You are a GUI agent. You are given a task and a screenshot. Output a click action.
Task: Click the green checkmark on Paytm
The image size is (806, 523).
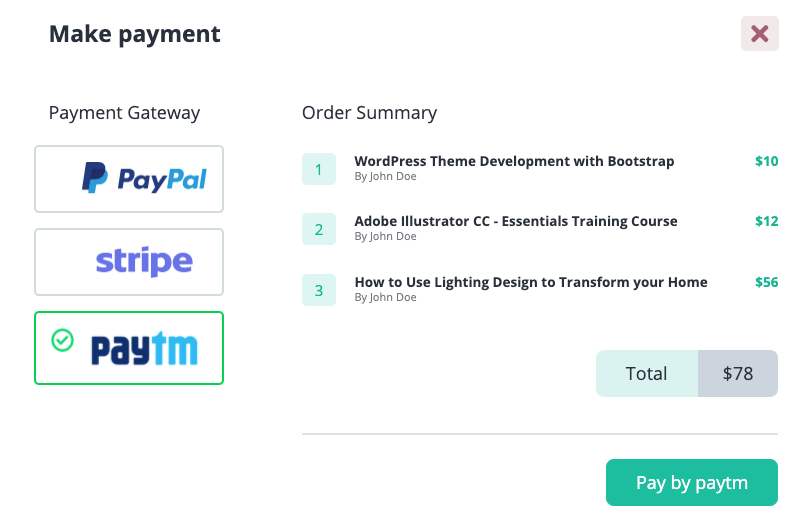coord(62,341)
